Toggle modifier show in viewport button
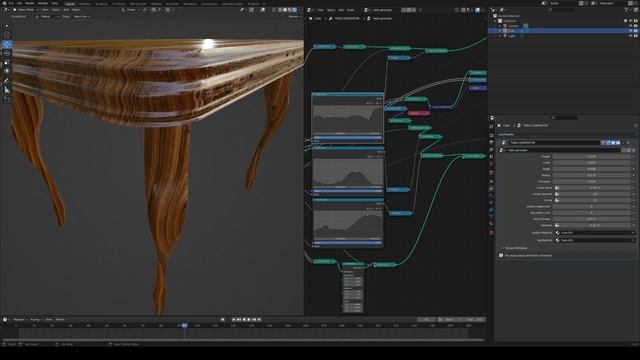 tap(613, 142)
